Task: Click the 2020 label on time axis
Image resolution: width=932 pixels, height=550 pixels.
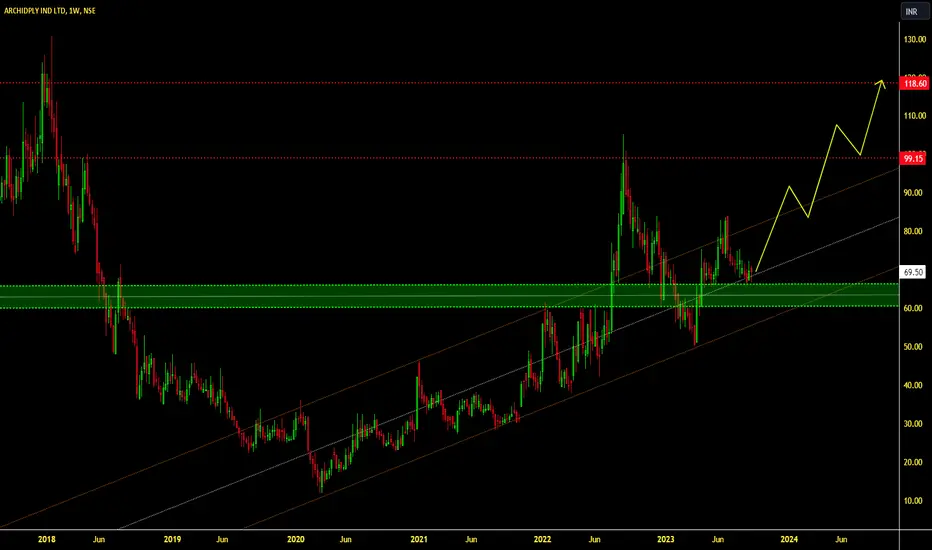Action: (x=295, y=539)
